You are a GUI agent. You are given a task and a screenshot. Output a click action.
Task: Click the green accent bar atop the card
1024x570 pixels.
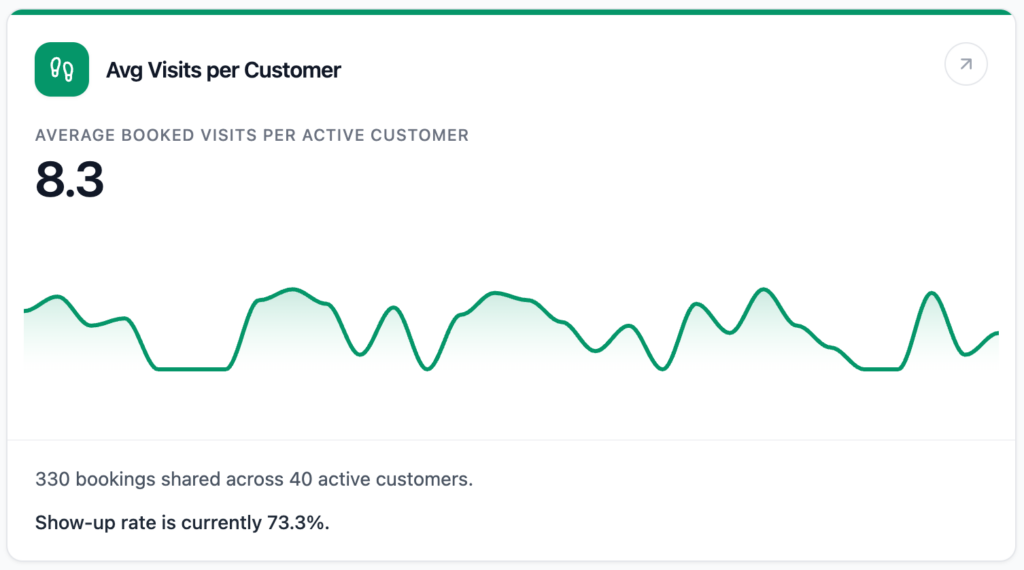512,12
